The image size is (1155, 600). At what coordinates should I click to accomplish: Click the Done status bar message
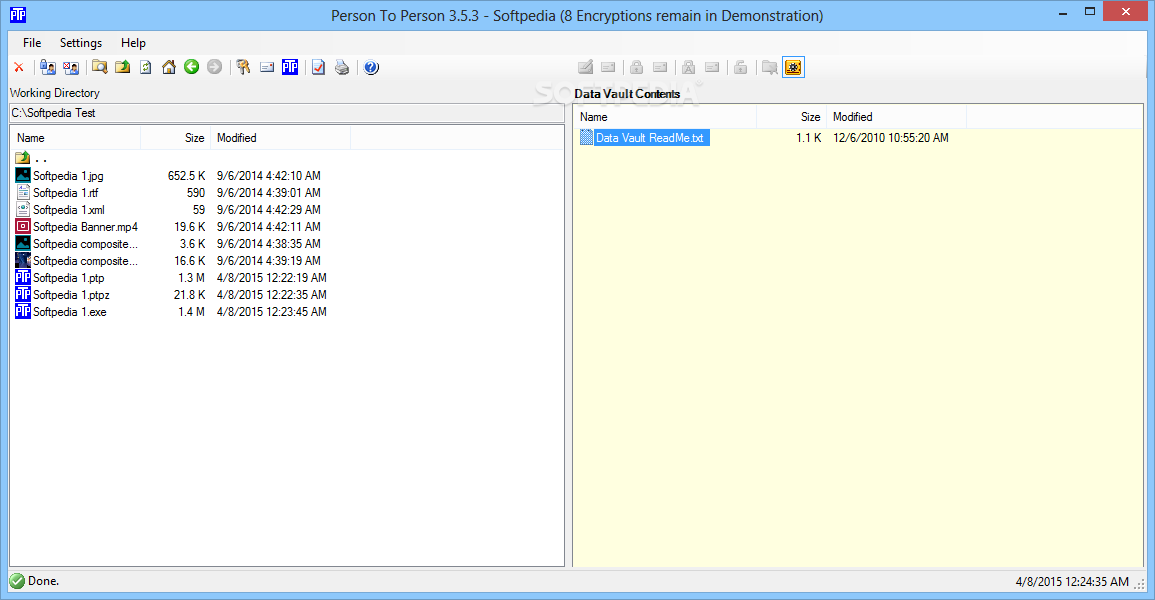point(43,581)
